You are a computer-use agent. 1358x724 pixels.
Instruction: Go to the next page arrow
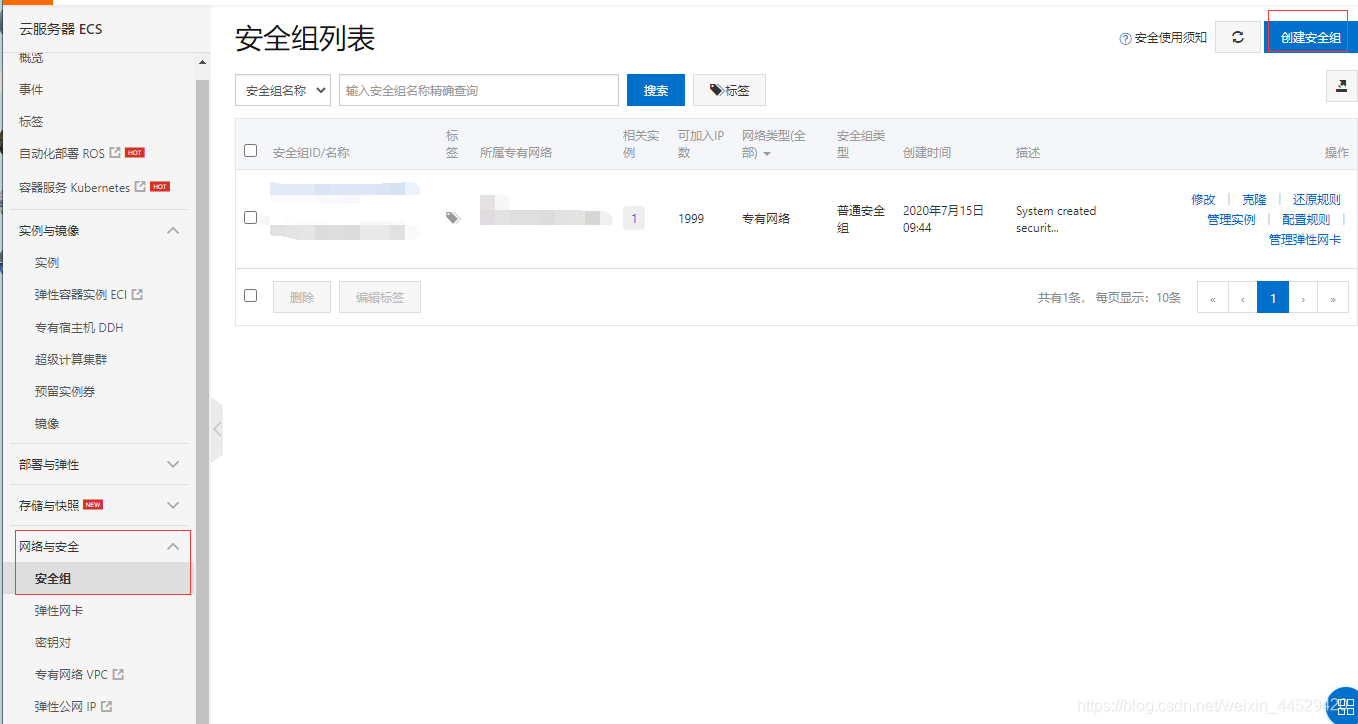tap(1303, 298)
